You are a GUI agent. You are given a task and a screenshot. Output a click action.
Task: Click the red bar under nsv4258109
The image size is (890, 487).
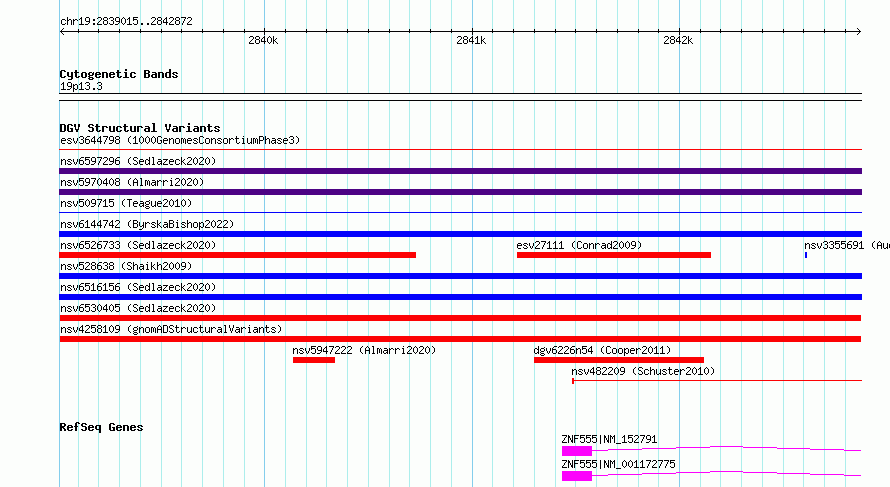pos(460,339)
